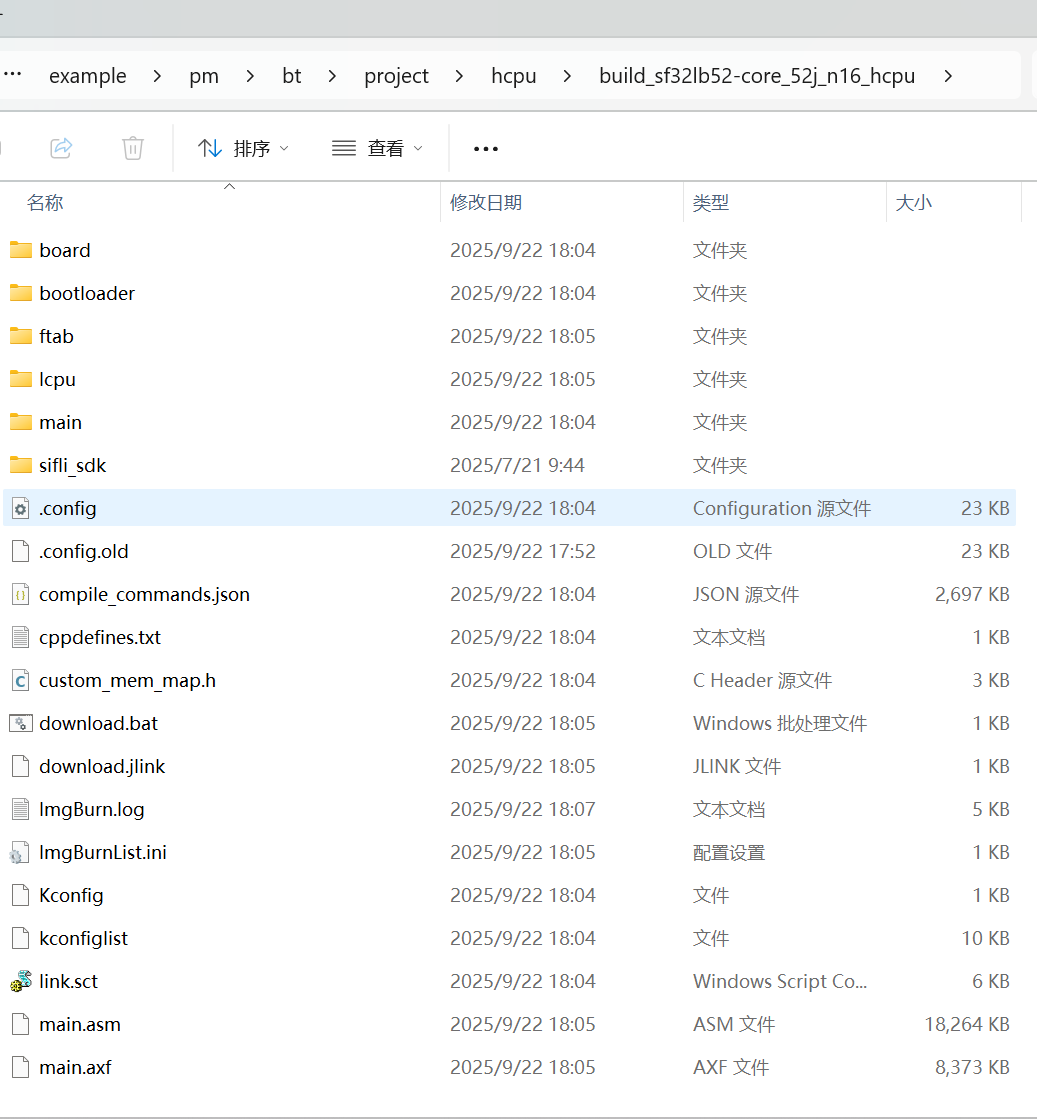1037x1119 pixels.
Task: Select the download.bat batch file icon
Action: pos(21,723)
